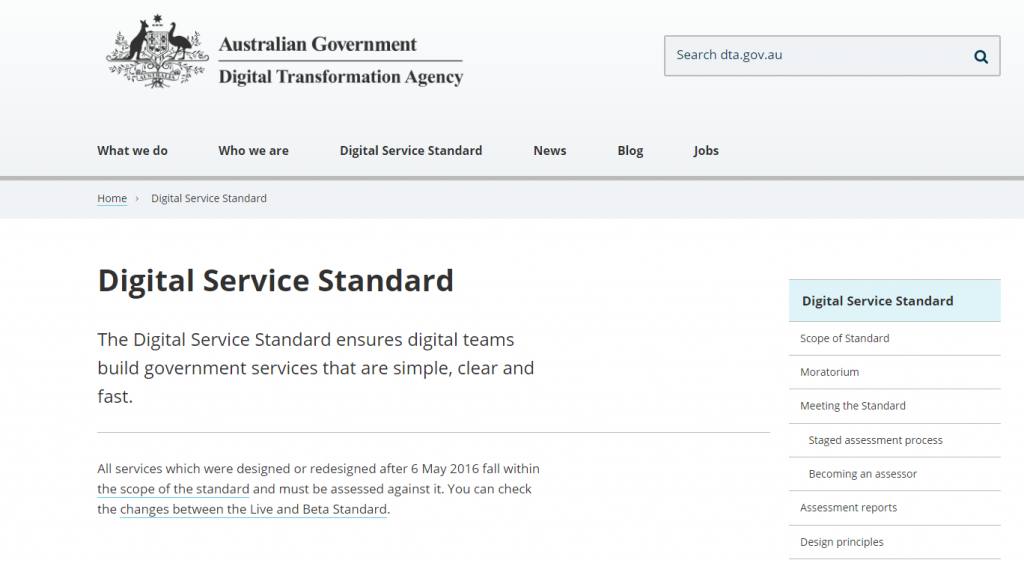Open the Who we are menu
1024x563 pixels.
click(x=253, y=151)
